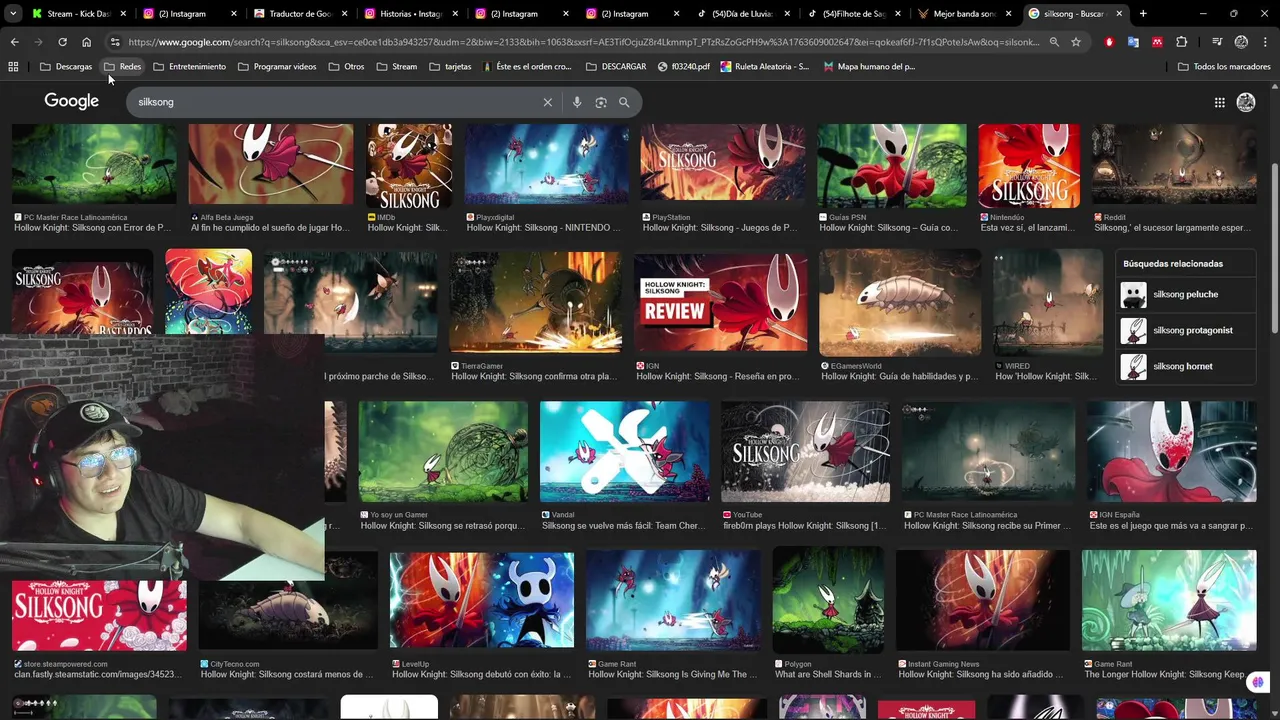The width and height of the screenshot is (1280, 720).
Task: Clear the silksong search query
Action: [548, 102]
